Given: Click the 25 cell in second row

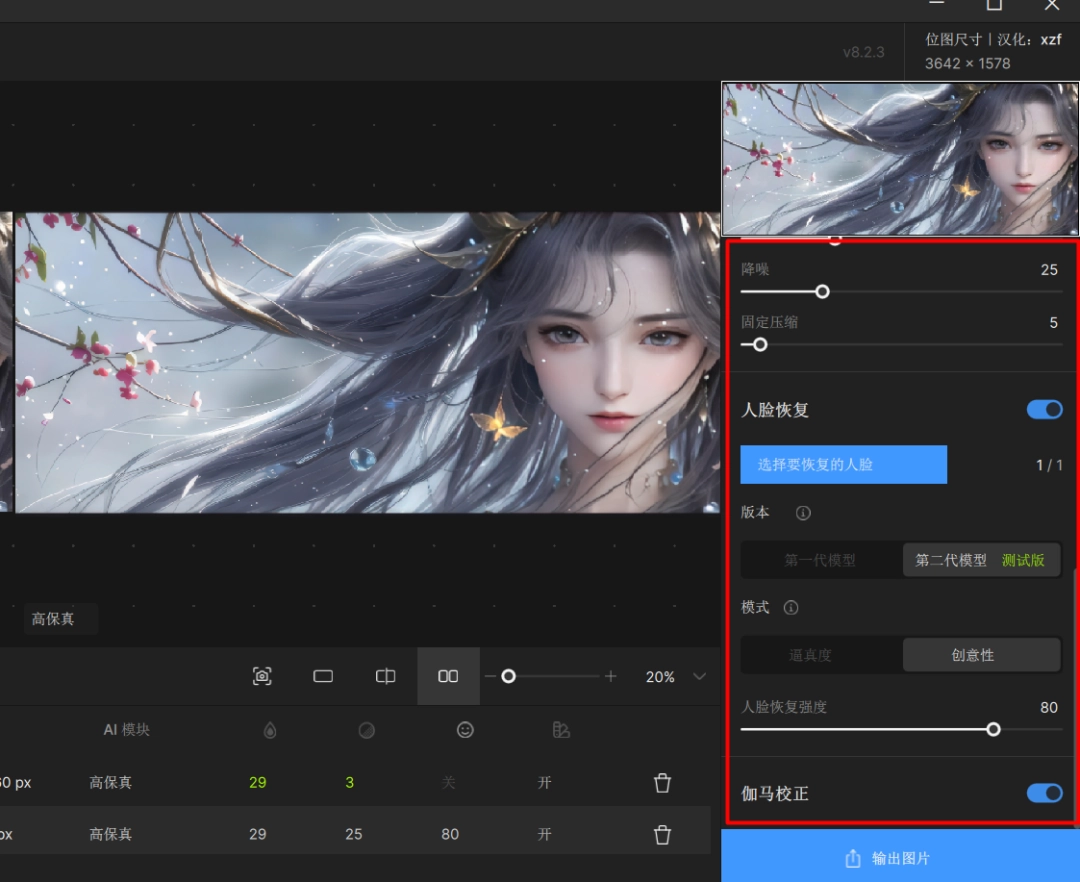Looking at the screenshot, I should click(x=353, y=834).
